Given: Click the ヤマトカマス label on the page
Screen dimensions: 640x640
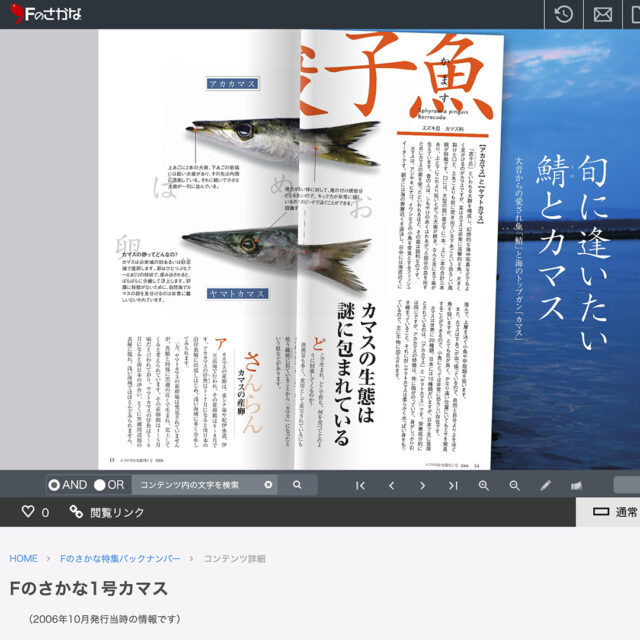Looking at the screenshot, I should pos(238,293).
